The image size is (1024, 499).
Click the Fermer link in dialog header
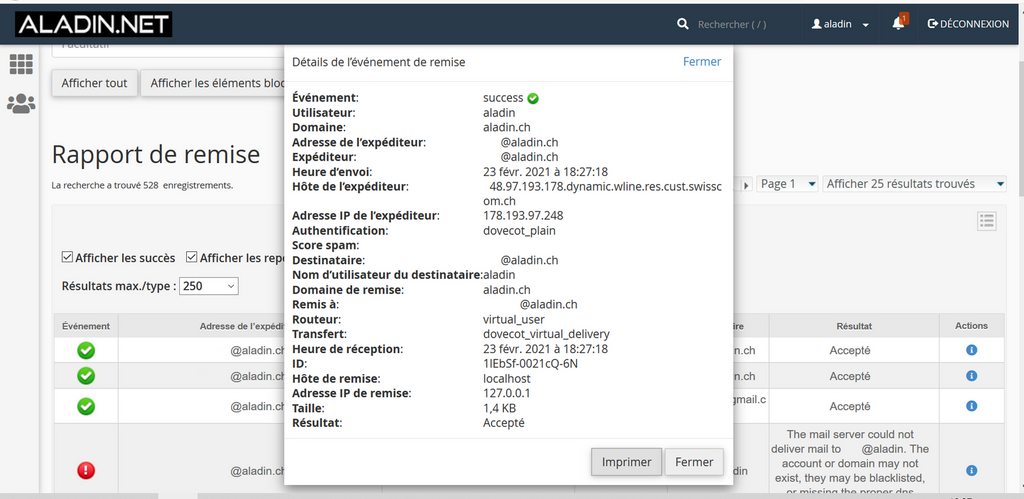pyautogui.click(x=701, y=62)
